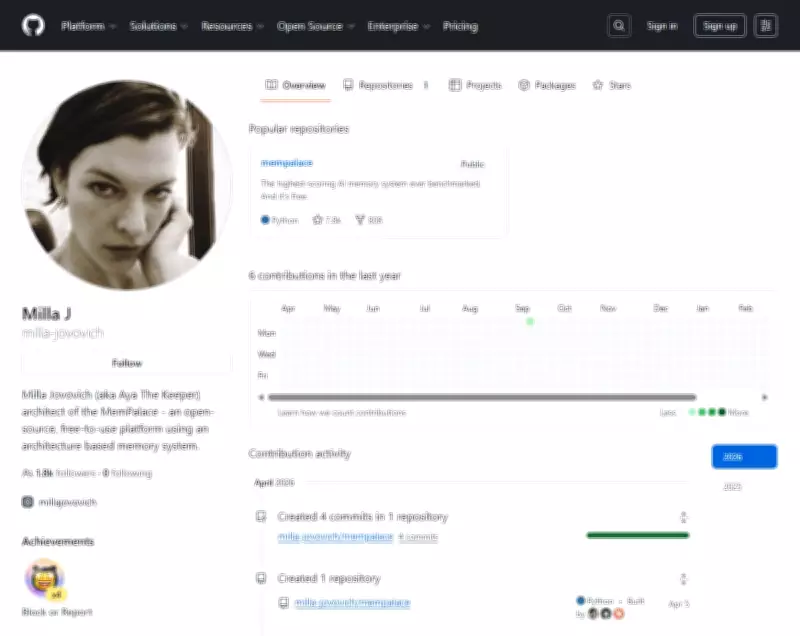Open the achievement badge image

pyautogui.click(x=45, y=579)
